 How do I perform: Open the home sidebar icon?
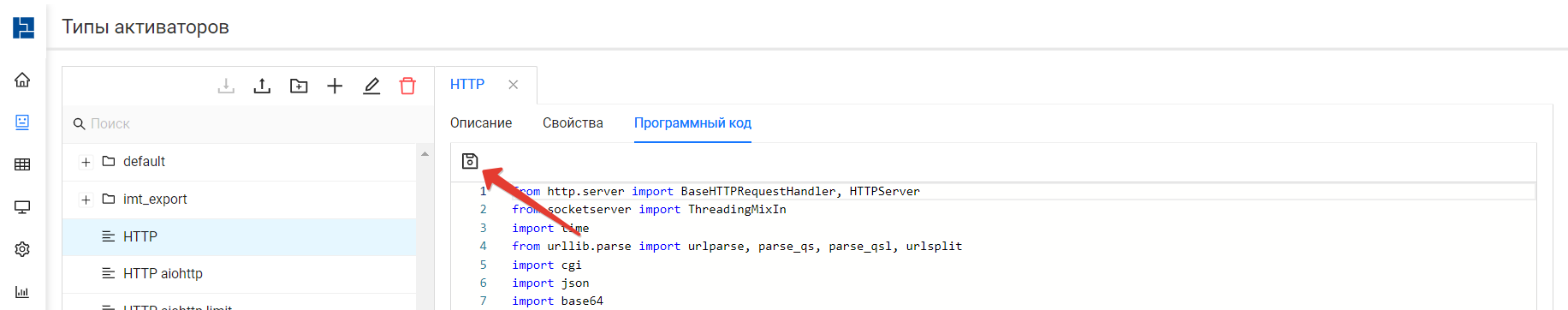click(x=22, y=80)
